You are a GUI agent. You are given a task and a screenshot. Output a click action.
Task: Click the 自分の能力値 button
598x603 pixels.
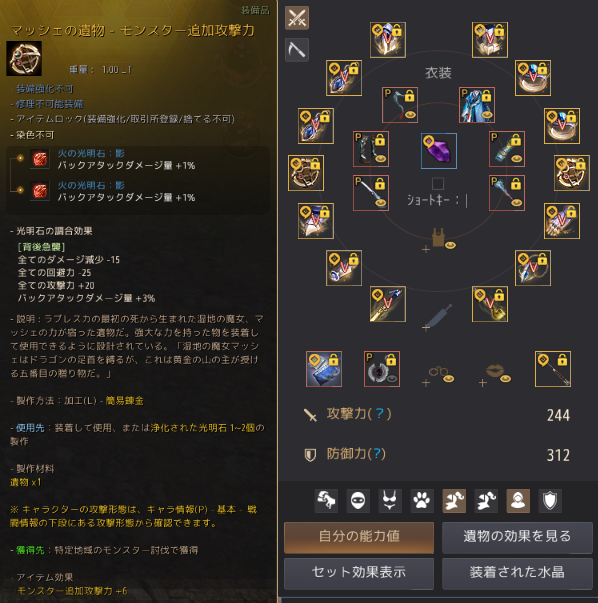pos(359,536)
